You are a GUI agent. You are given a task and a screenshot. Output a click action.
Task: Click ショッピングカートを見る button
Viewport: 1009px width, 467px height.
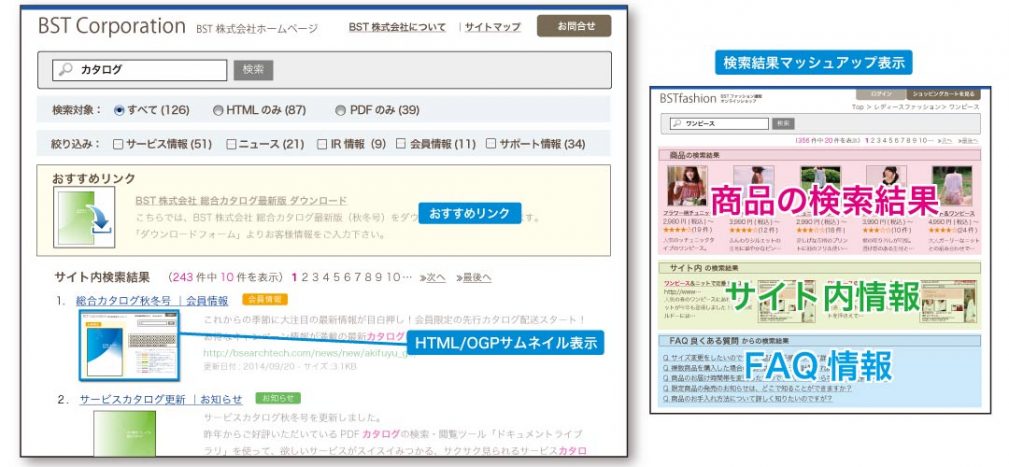943,95
